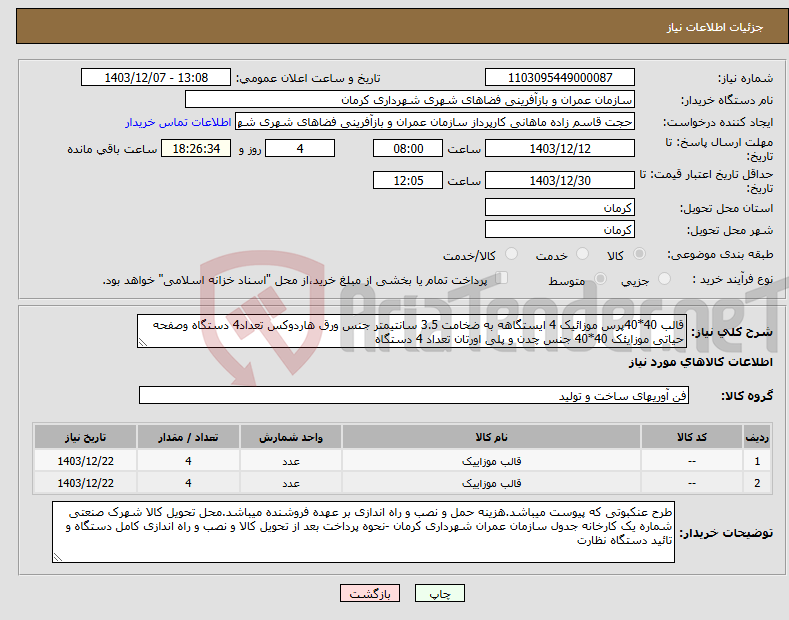Click the general need description text area
This screenshot has width=789, height=620.
pos(412,331)
